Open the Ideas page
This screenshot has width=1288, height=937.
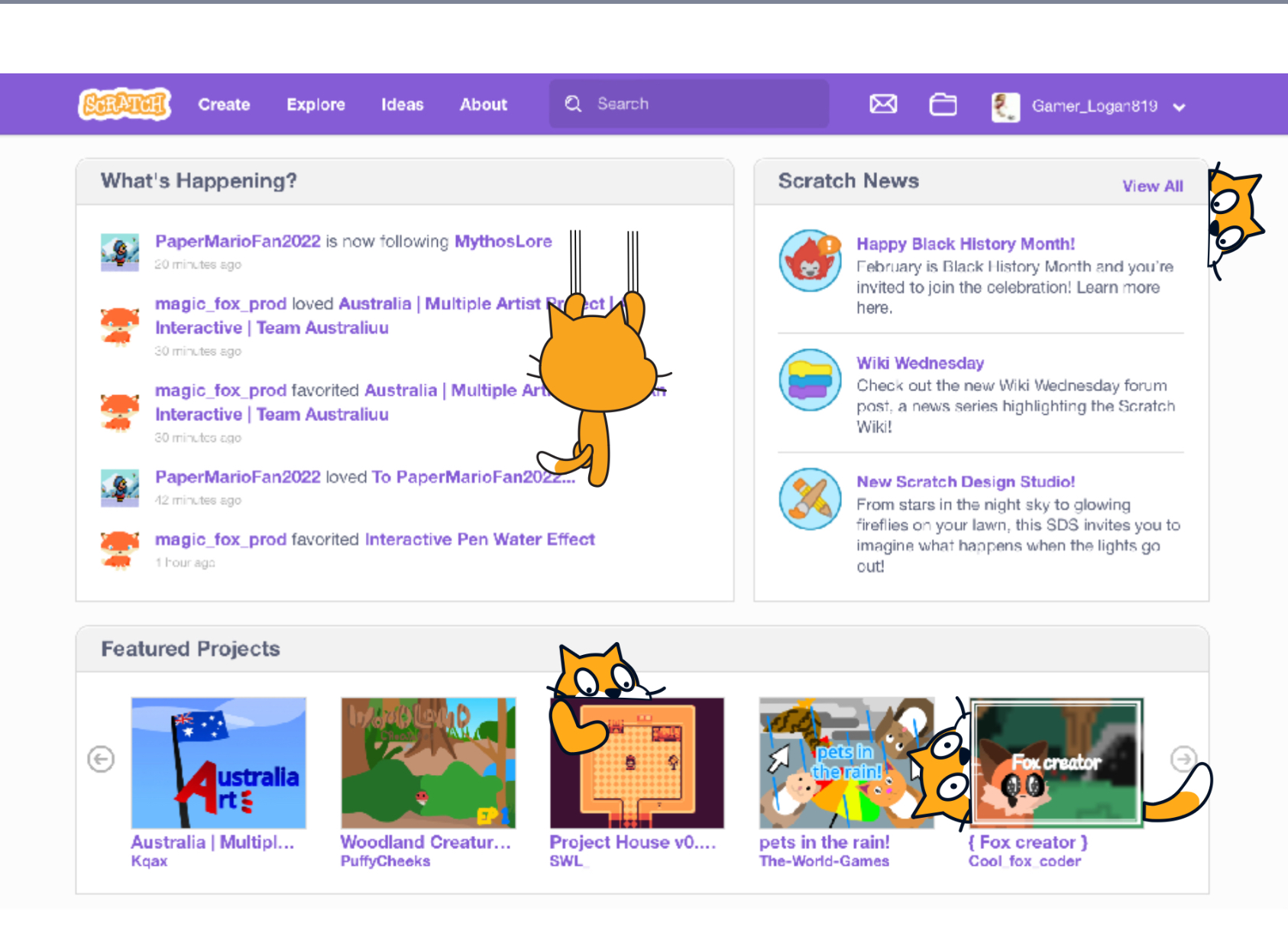click(x=402, y=104)
